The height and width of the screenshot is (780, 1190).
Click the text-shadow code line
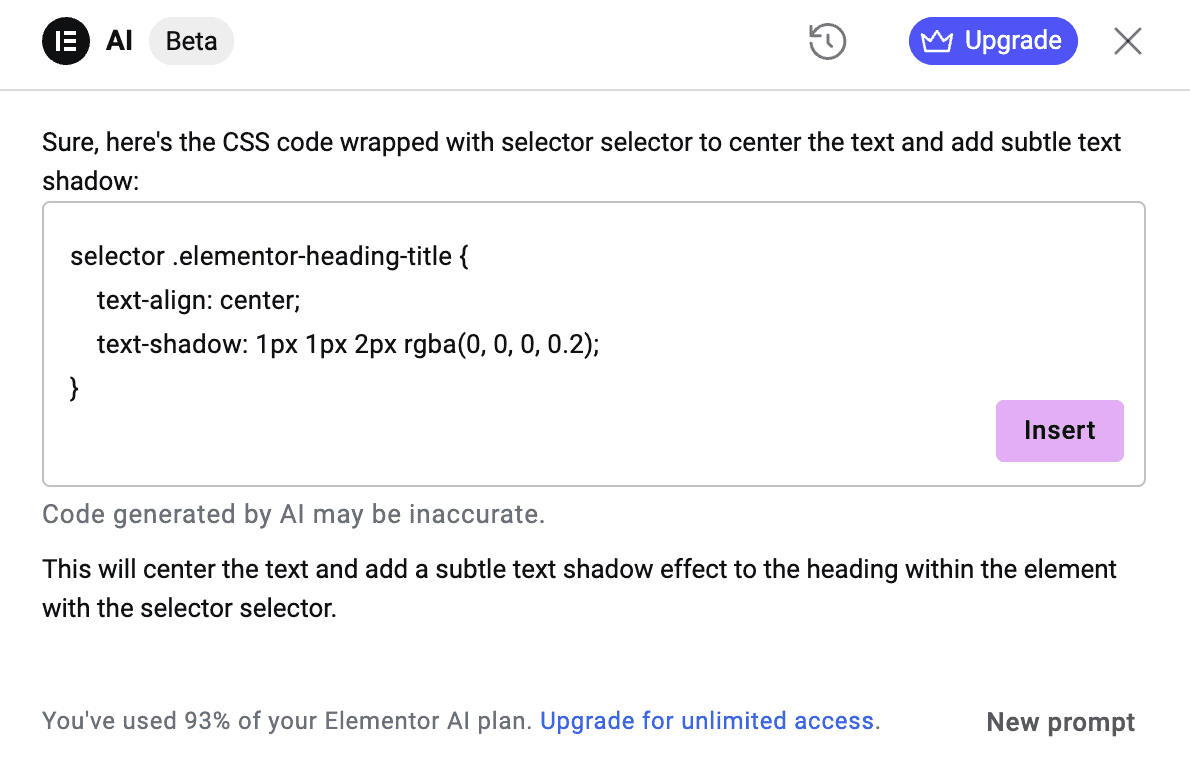pos(348,344)
